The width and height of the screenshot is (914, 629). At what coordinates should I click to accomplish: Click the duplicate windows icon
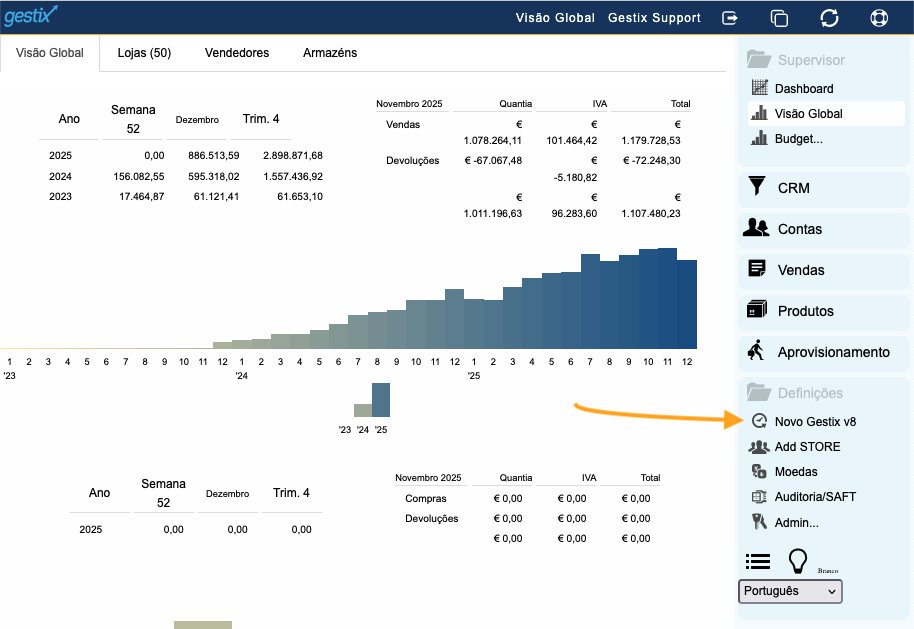(779, 18)
